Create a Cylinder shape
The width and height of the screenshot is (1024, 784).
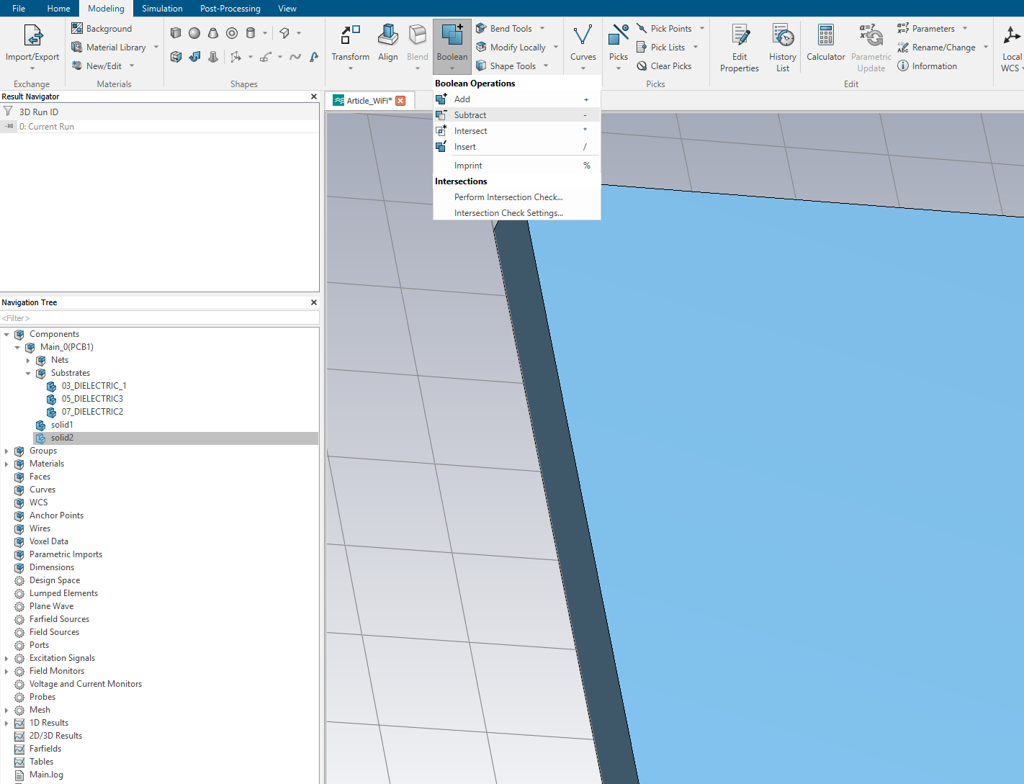pyautogui.click(x=250, y=33)
